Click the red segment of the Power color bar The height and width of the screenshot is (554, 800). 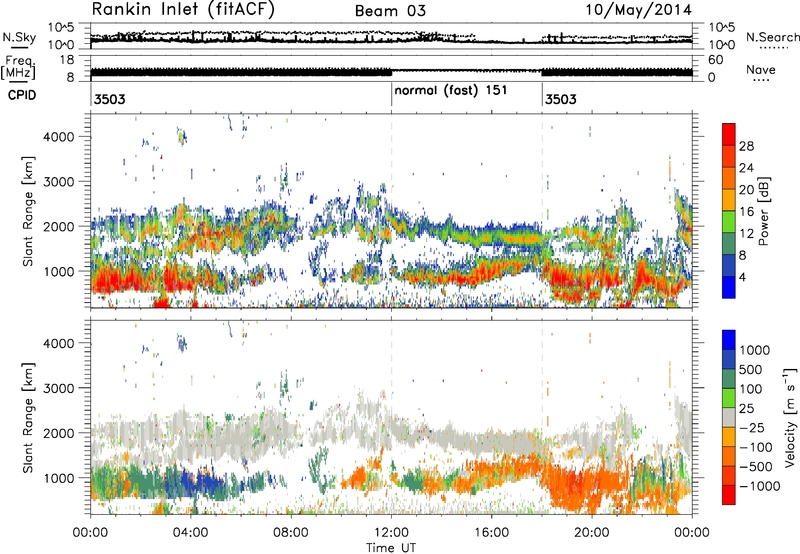[729, 134]
